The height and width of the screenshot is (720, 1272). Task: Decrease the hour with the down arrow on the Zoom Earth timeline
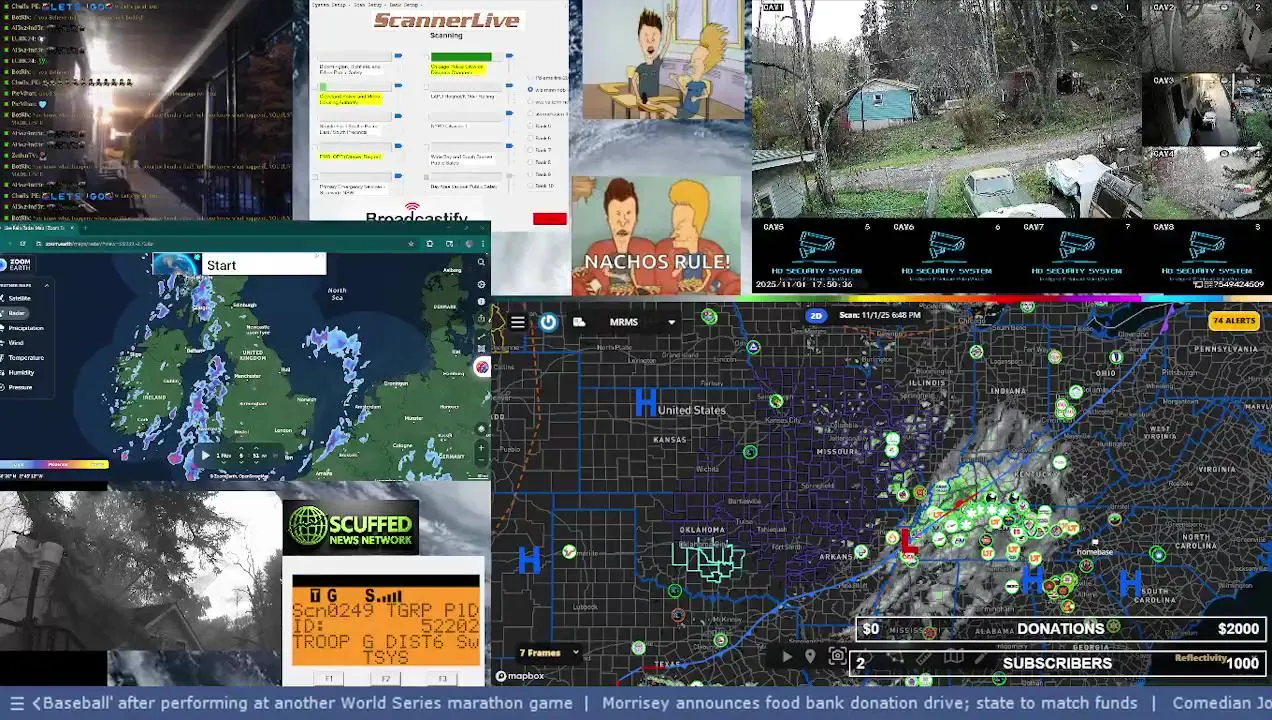pos(241,462)
